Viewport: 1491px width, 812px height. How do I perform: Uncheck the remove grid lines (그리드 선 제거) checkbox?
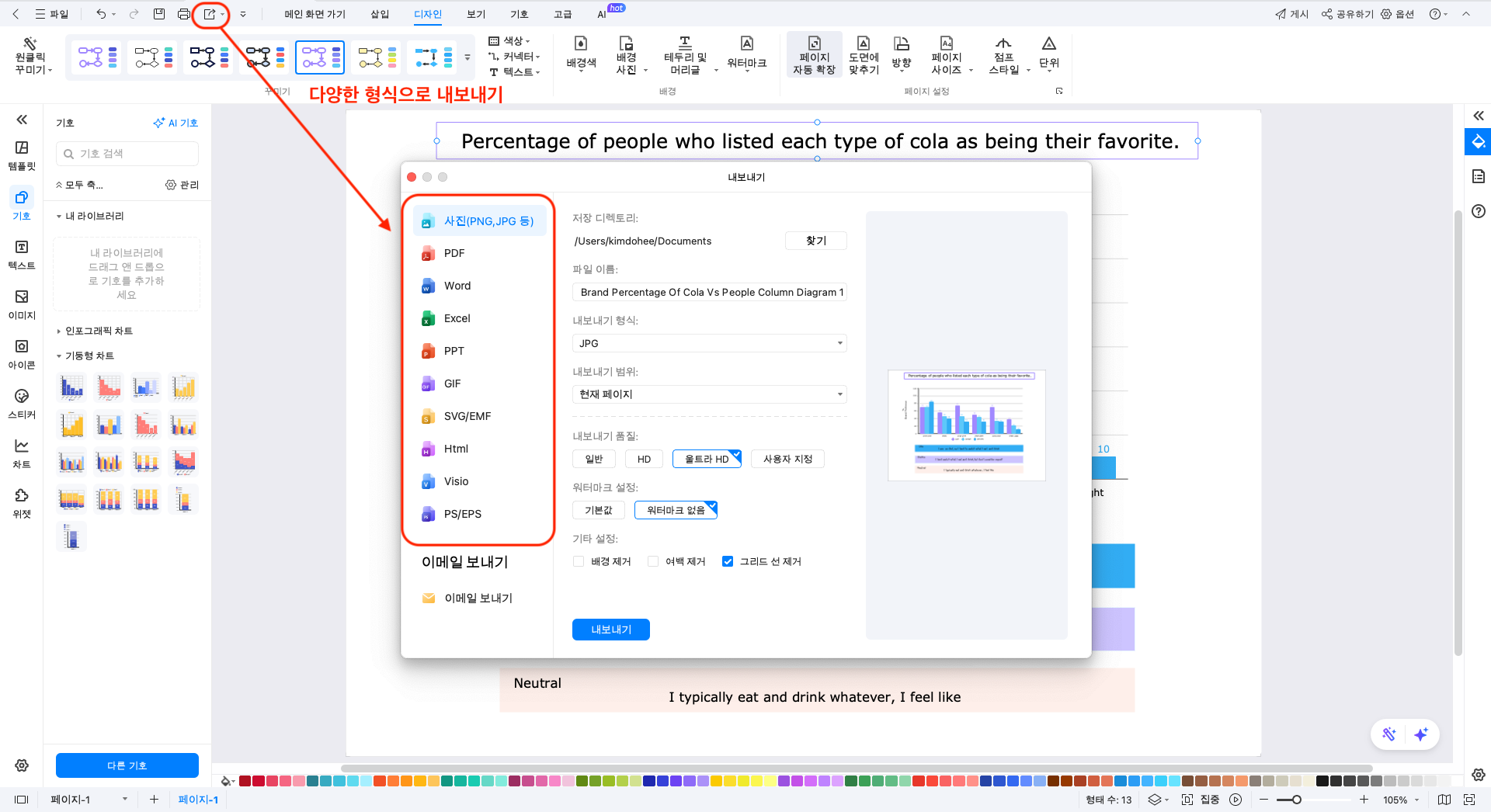tap(728, 561)
